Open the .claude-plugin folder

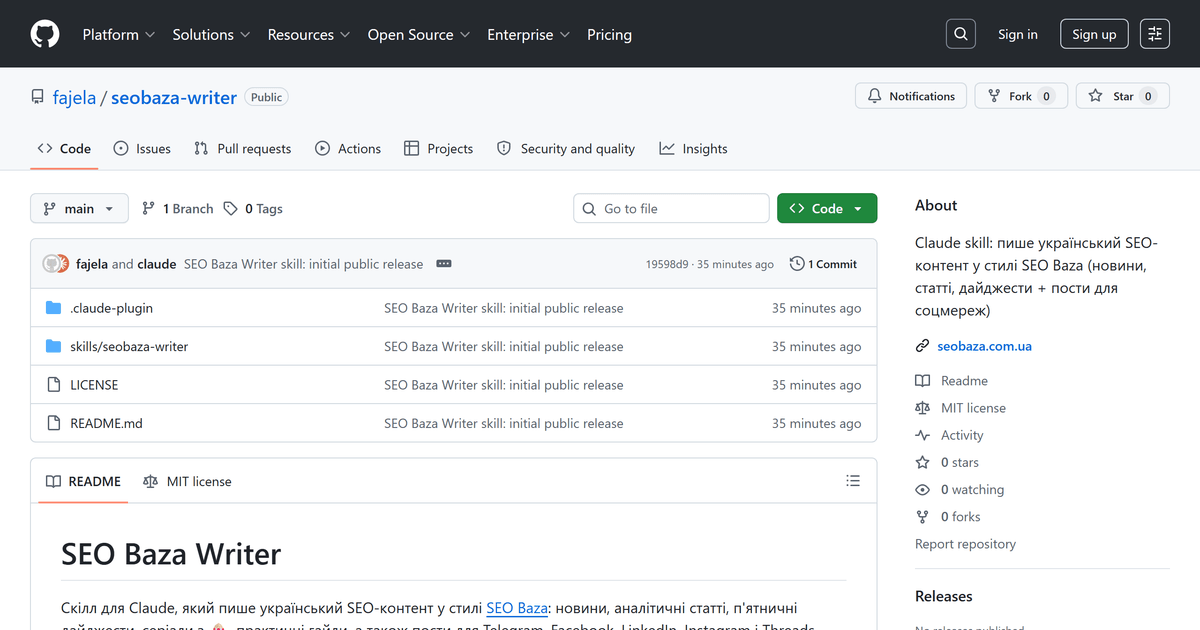[111, 308]
